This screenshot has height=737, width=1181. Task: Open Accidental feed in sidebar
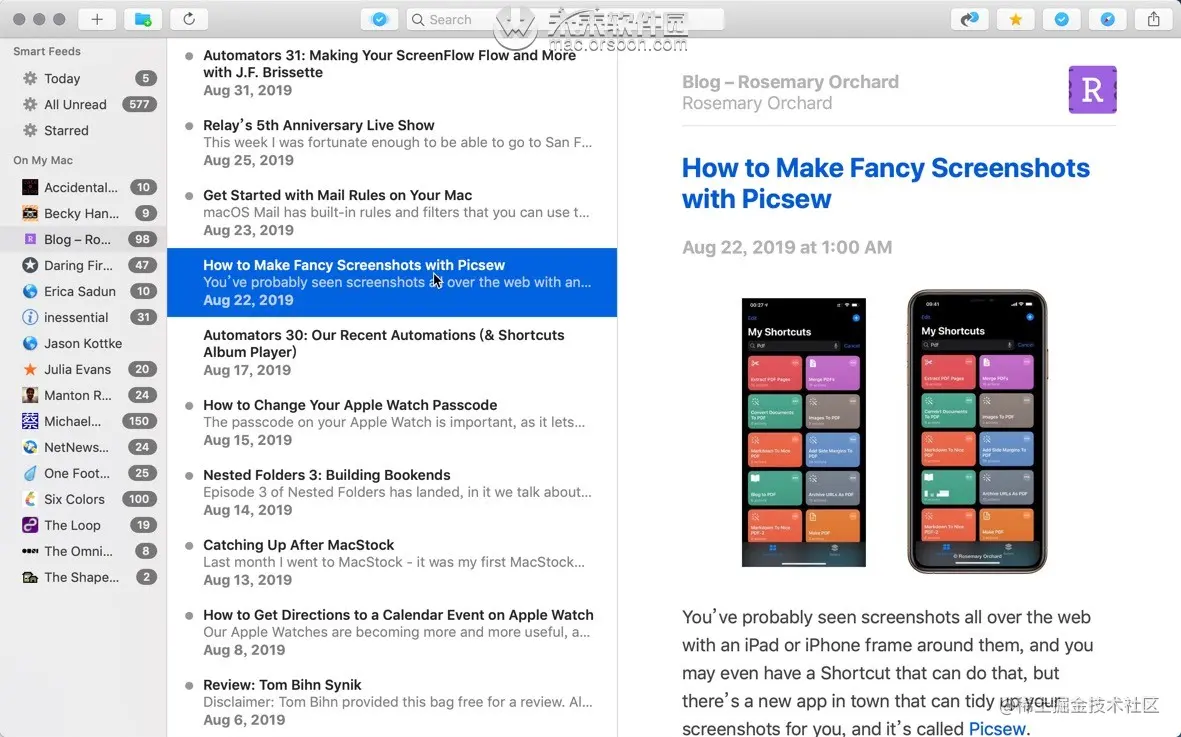(83, 187)
